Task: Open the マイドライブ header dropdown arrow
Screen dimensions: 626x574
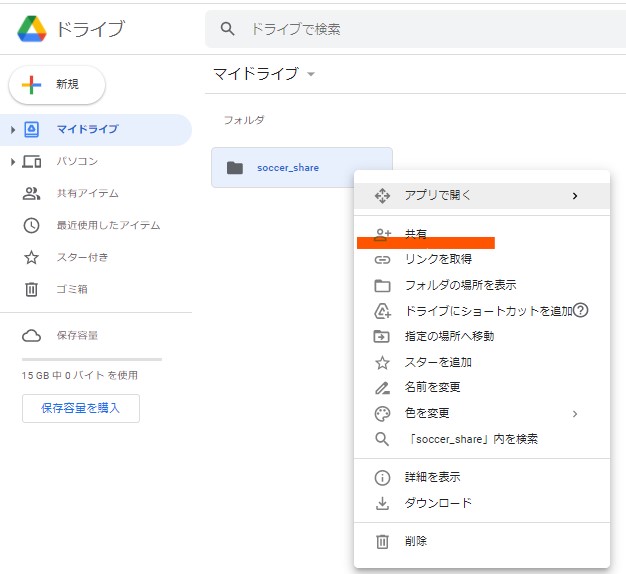Action: point(311,75)
